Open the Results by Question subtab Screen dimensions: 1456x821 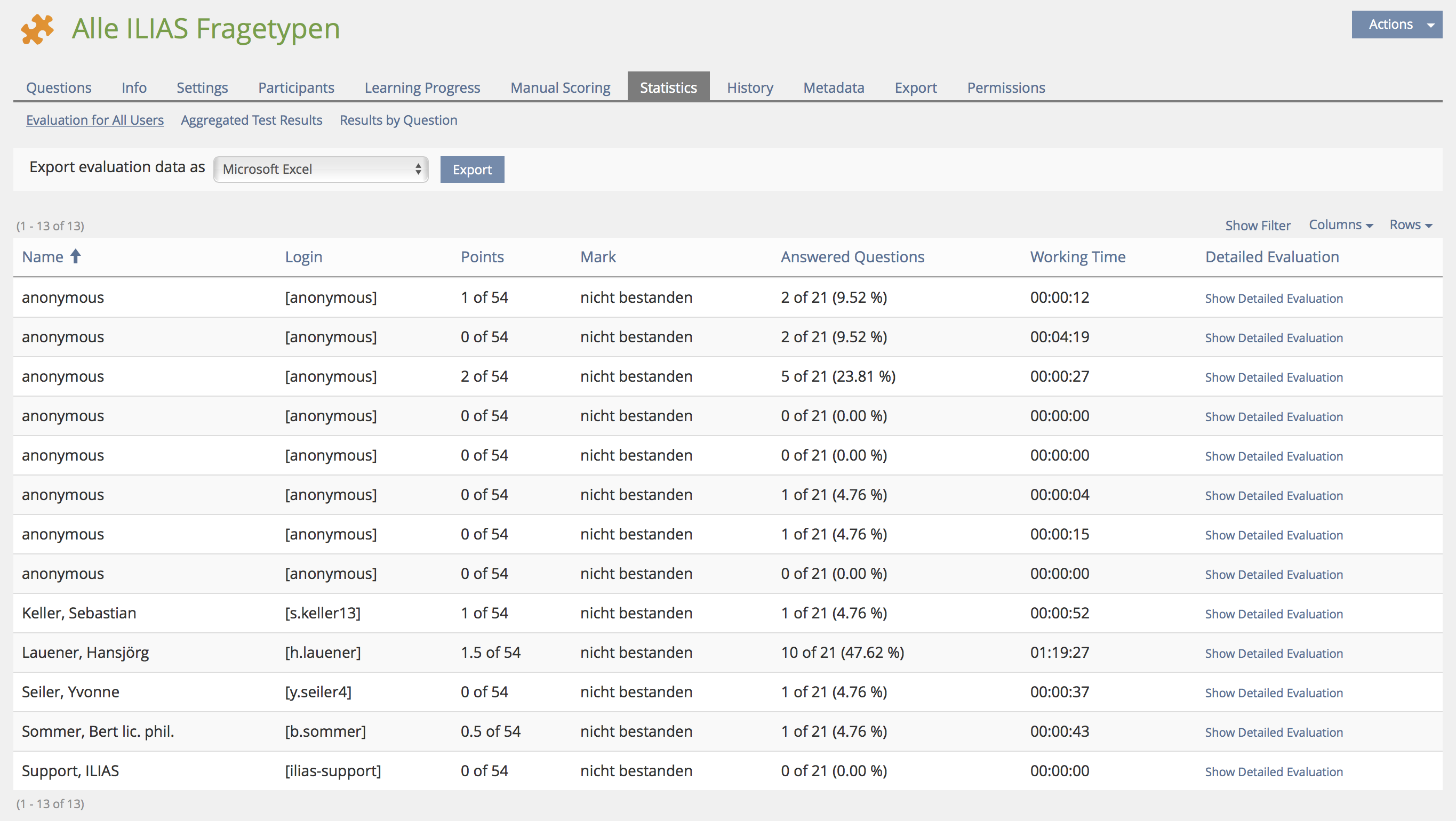398,120
